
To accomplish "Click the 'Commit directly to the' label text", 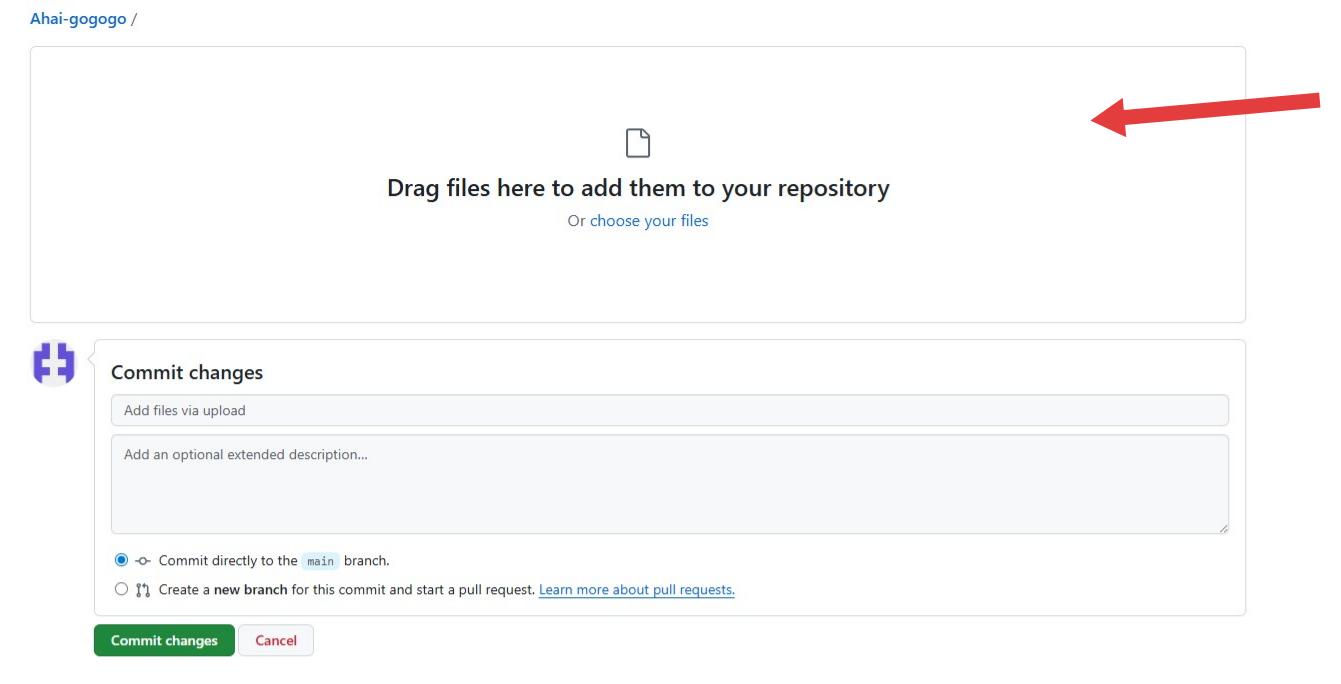I will [x=228, y=561].
